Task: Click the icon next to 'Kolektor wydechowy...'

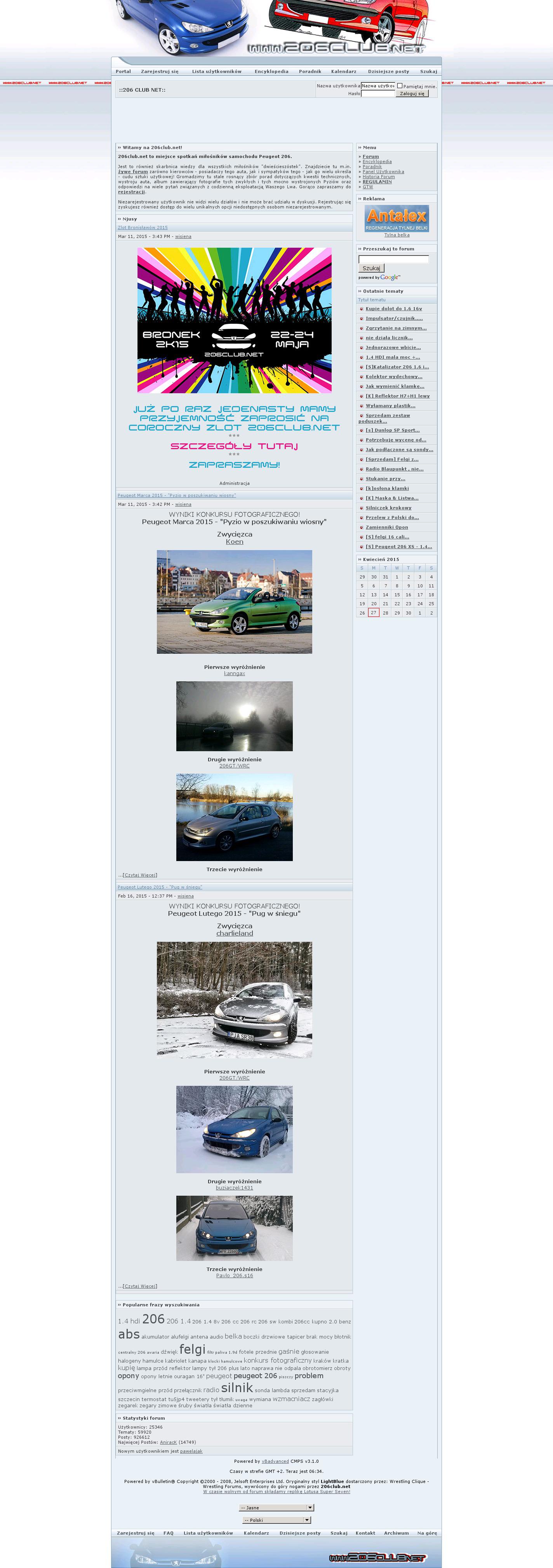Action: pyautogui.click(x=361, y=377)
